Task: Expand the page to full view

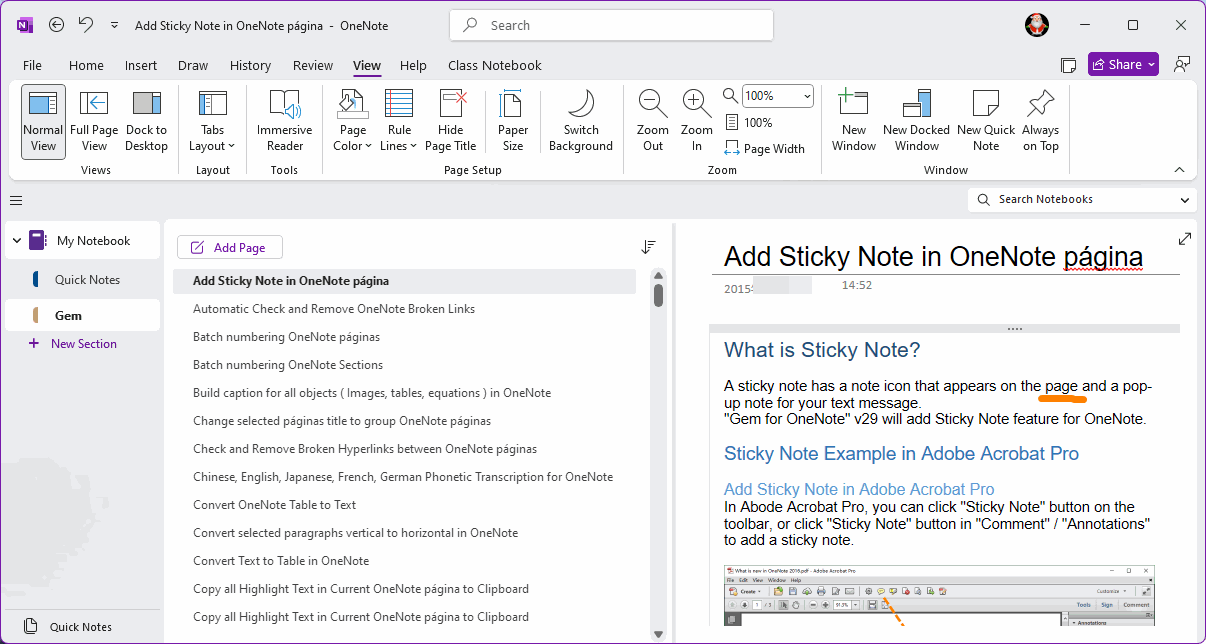Action: (x=1185, y=239)
